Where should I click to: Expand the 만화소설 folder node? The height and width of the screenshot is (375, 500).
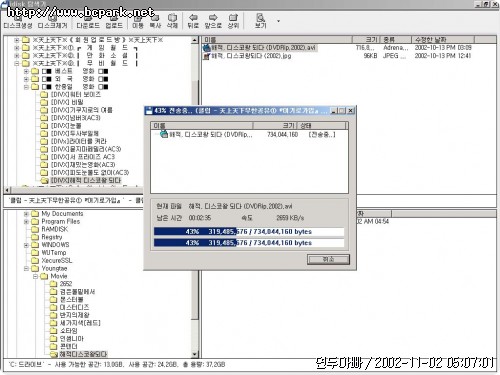(x=17, y=55)
